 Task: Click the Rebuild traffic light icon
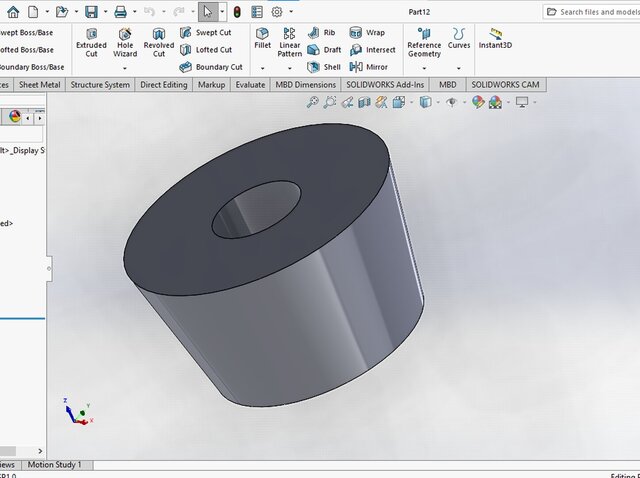click(x=237, y=12)
